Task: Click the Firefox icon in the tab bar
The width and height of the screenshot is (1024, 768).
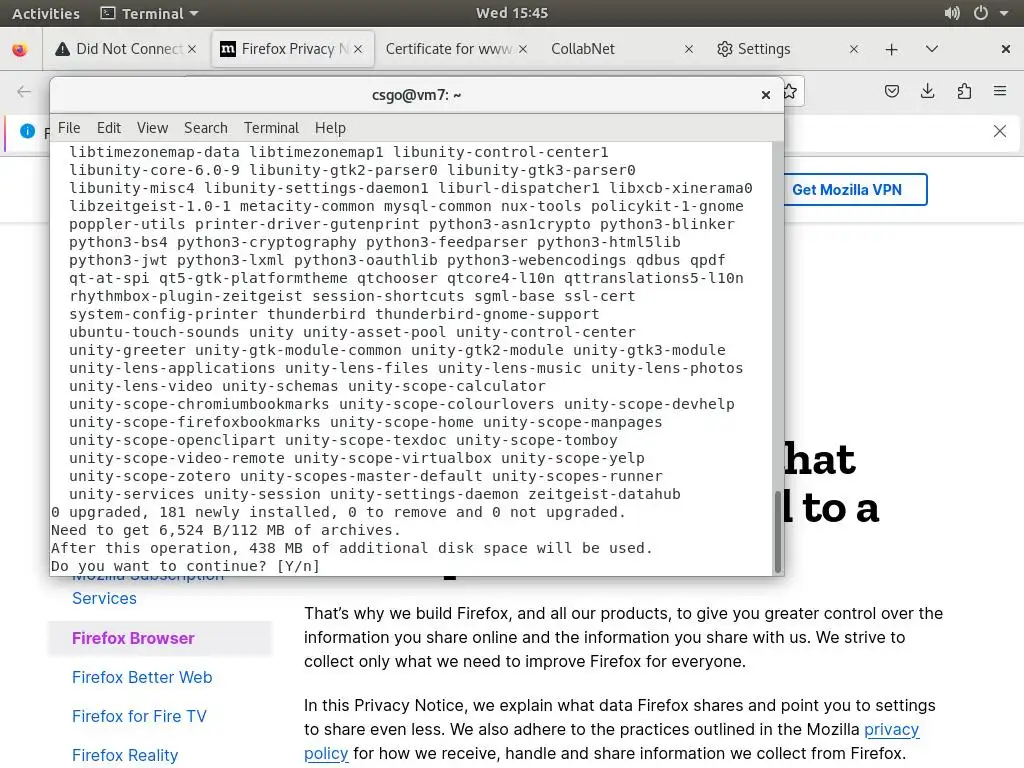Action: tap(20, 50)
